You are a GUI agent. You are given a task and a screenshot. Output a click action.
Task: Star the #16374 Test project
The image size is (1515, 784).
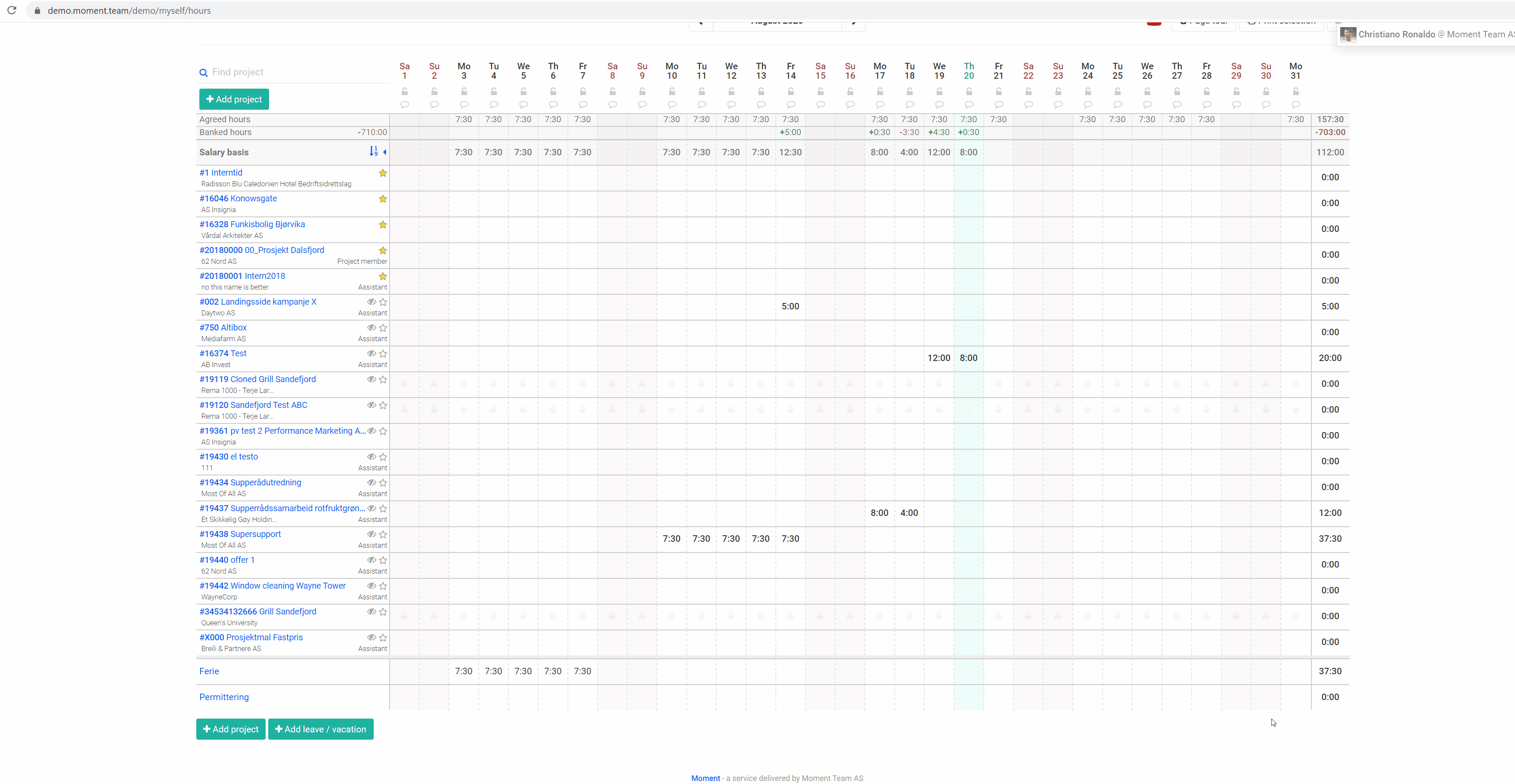tap(383, 354)
